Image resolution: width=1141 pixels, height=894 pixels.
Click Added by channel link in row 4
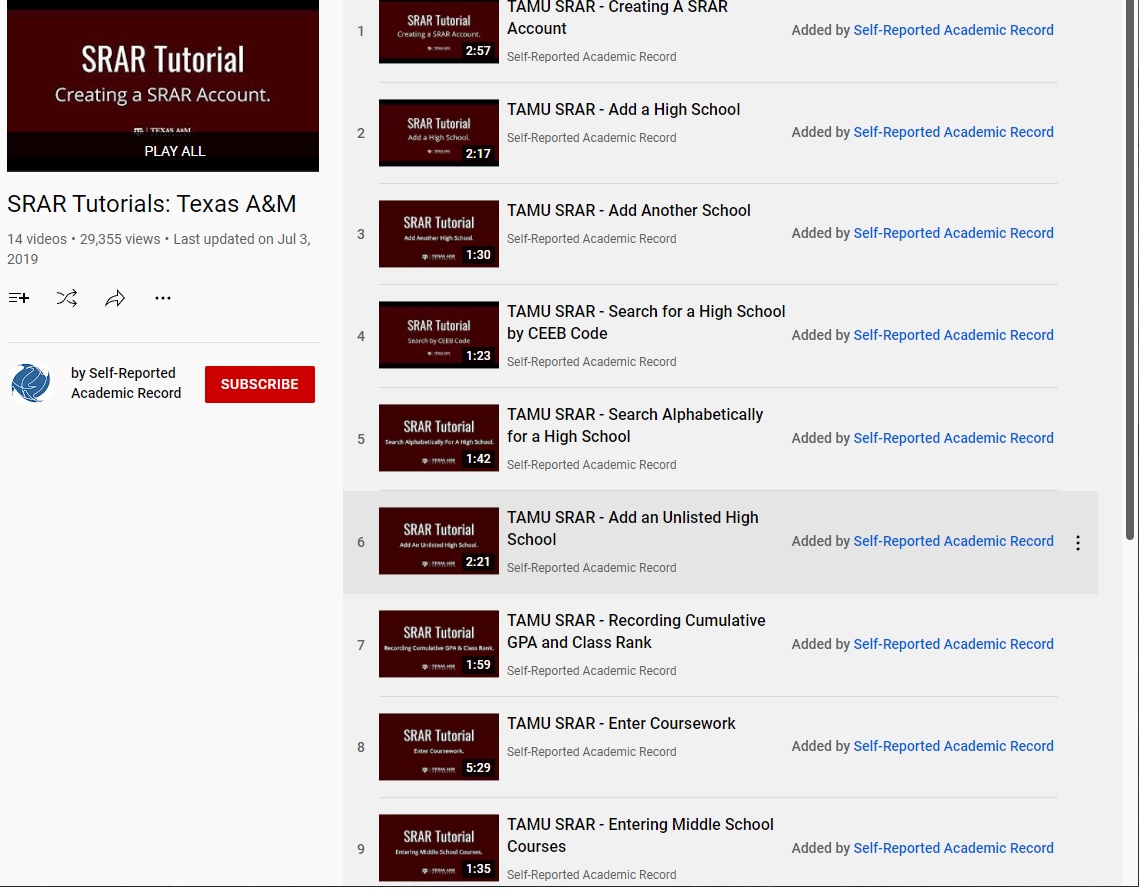tap(953, 335)
